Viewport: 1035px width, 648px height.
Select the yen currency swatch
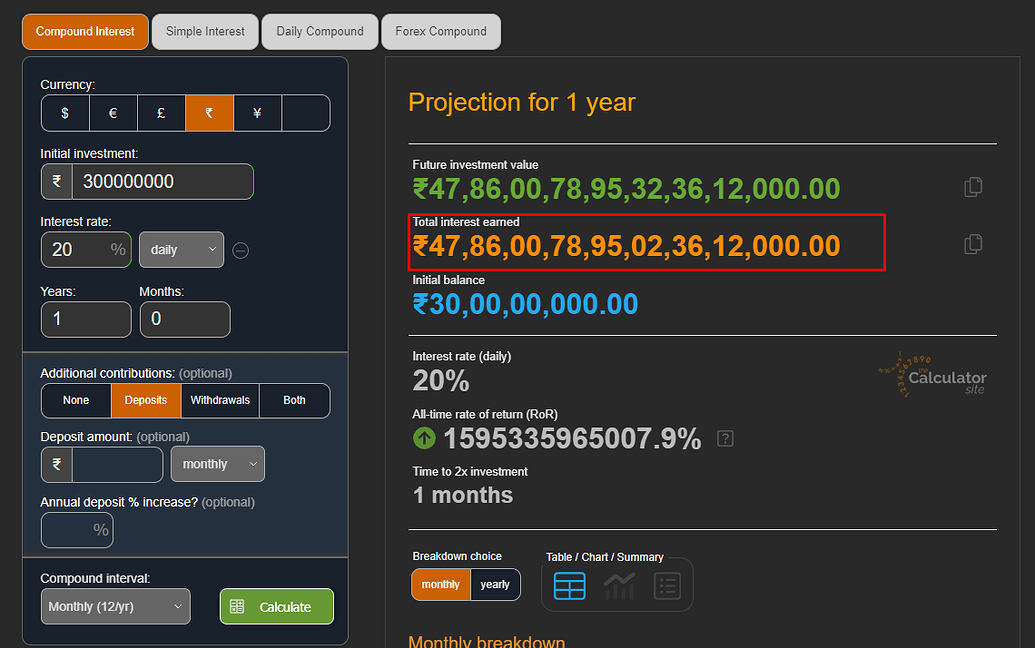click(257, 113)
